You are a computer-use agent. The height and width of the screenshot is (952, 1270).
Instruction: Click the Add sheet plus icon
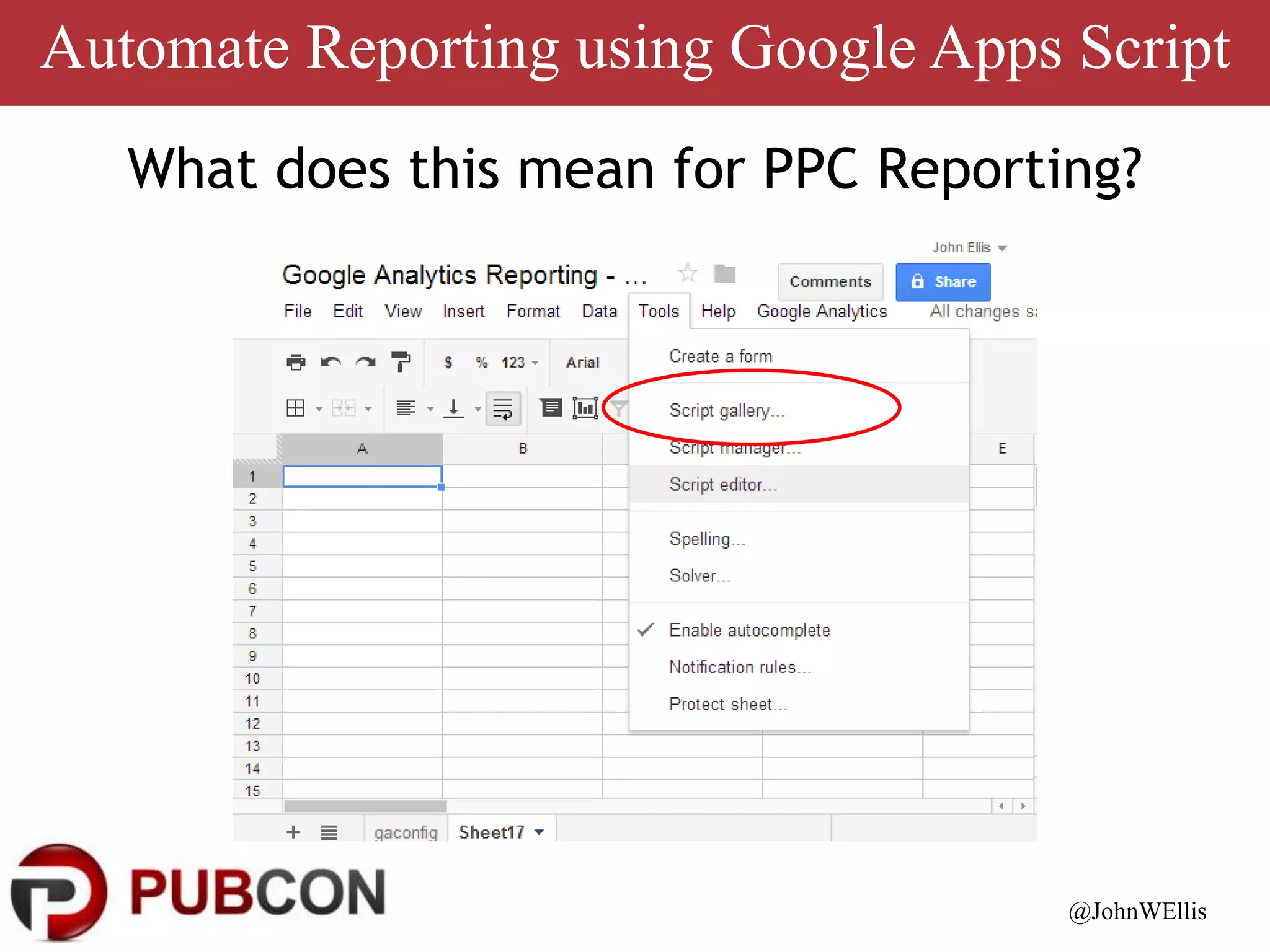[293, 832]
